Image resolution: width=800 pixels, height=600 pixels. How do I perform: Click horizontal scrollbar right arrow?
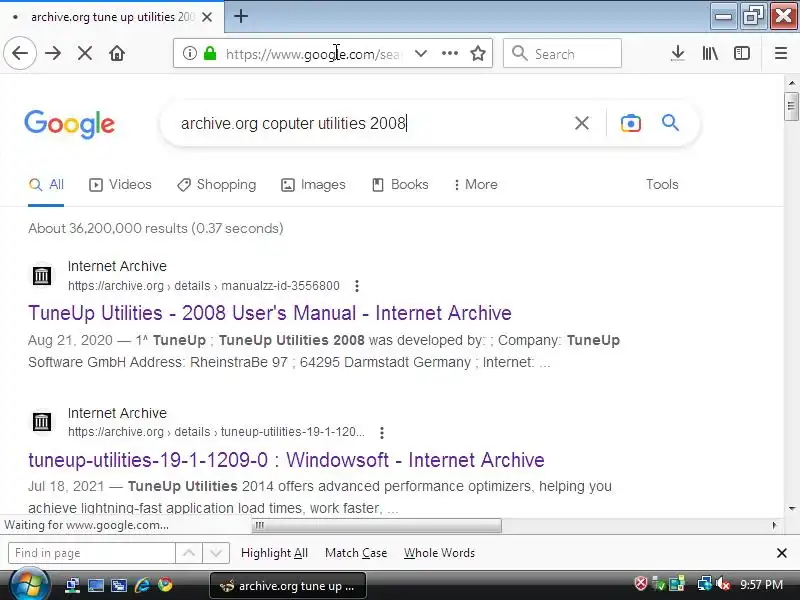[x=775, y=525]
